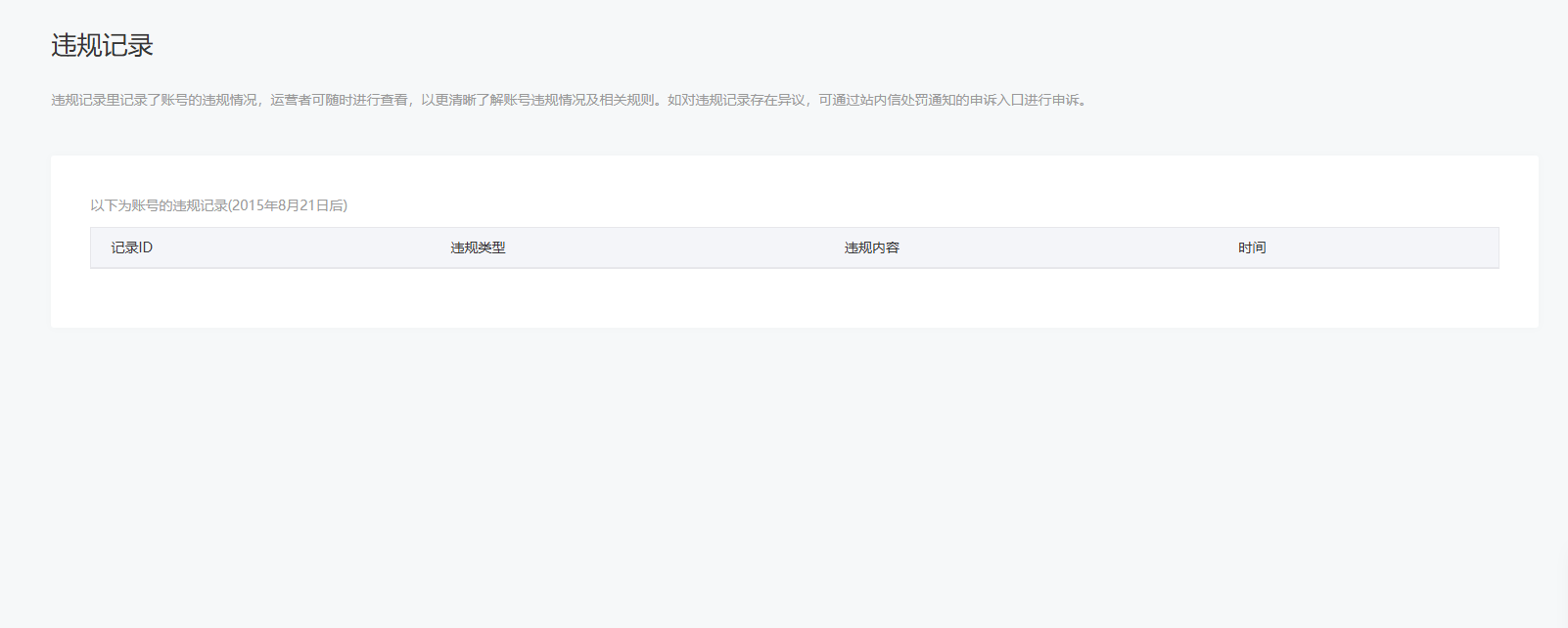
Task: Click the 记录ID column header
Action: tap(131, 247)
